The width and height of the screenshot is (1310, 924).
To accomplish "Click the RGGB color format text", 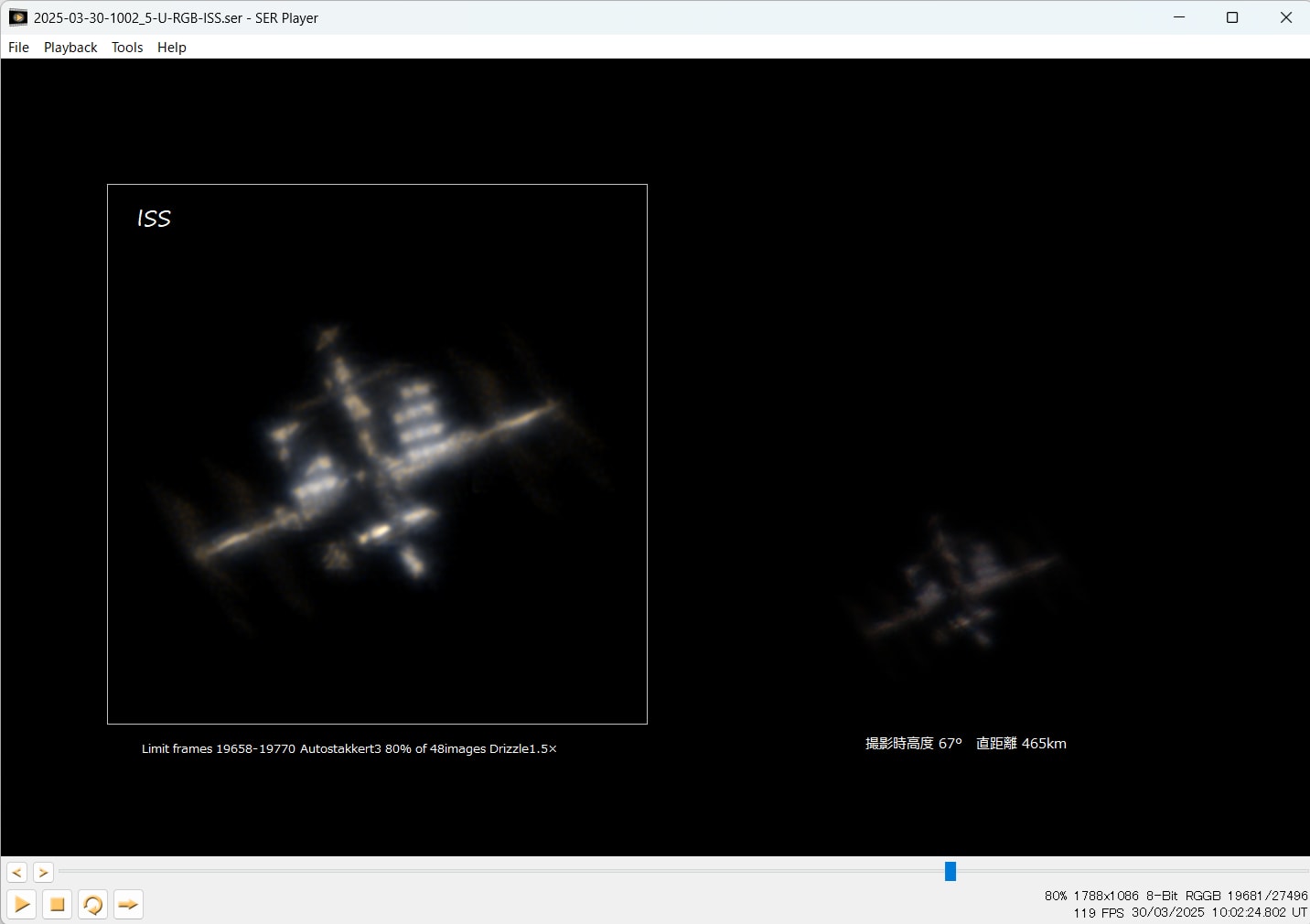I will click(x=1203, y=896).
